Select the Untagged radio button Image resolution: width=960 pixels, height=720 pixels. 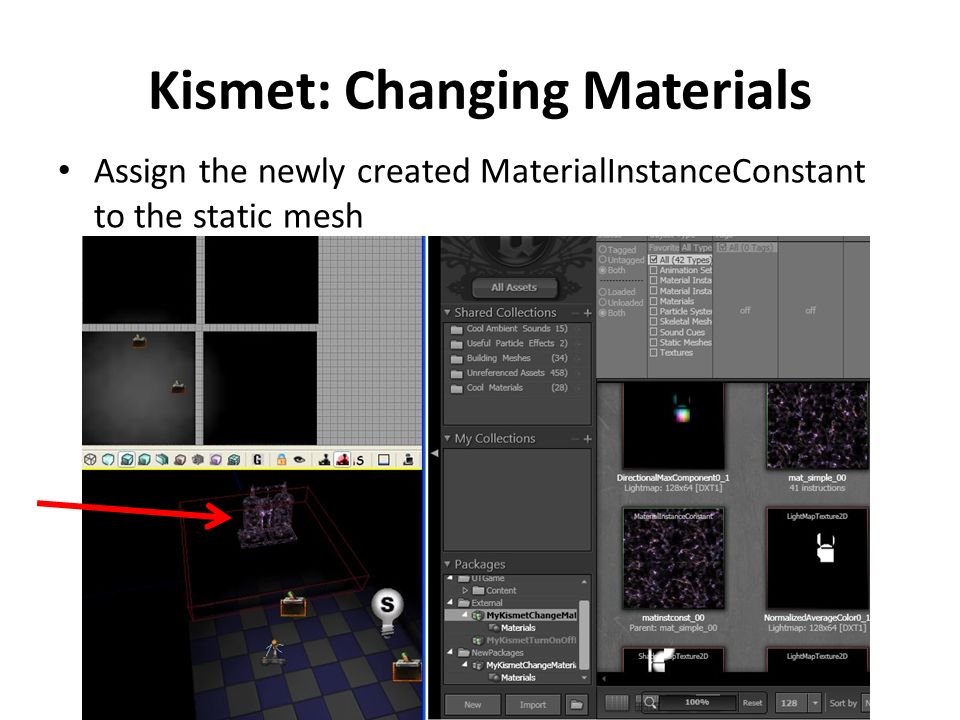pos(602,260)
